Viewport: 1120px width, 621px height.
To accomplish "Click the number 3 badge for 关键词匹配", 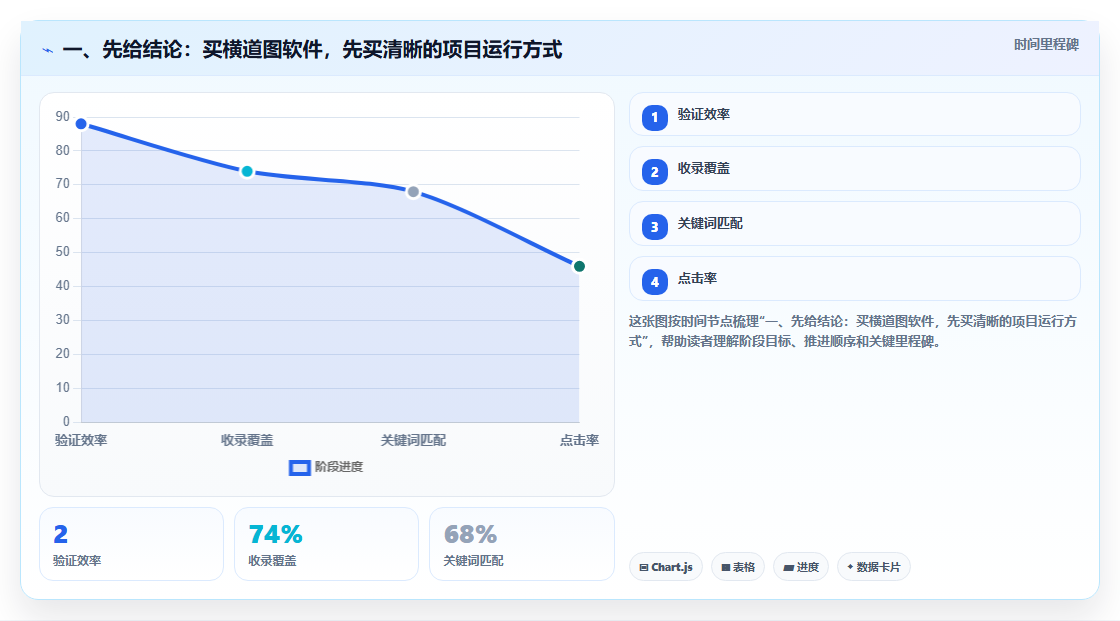I will pos(654,227).
